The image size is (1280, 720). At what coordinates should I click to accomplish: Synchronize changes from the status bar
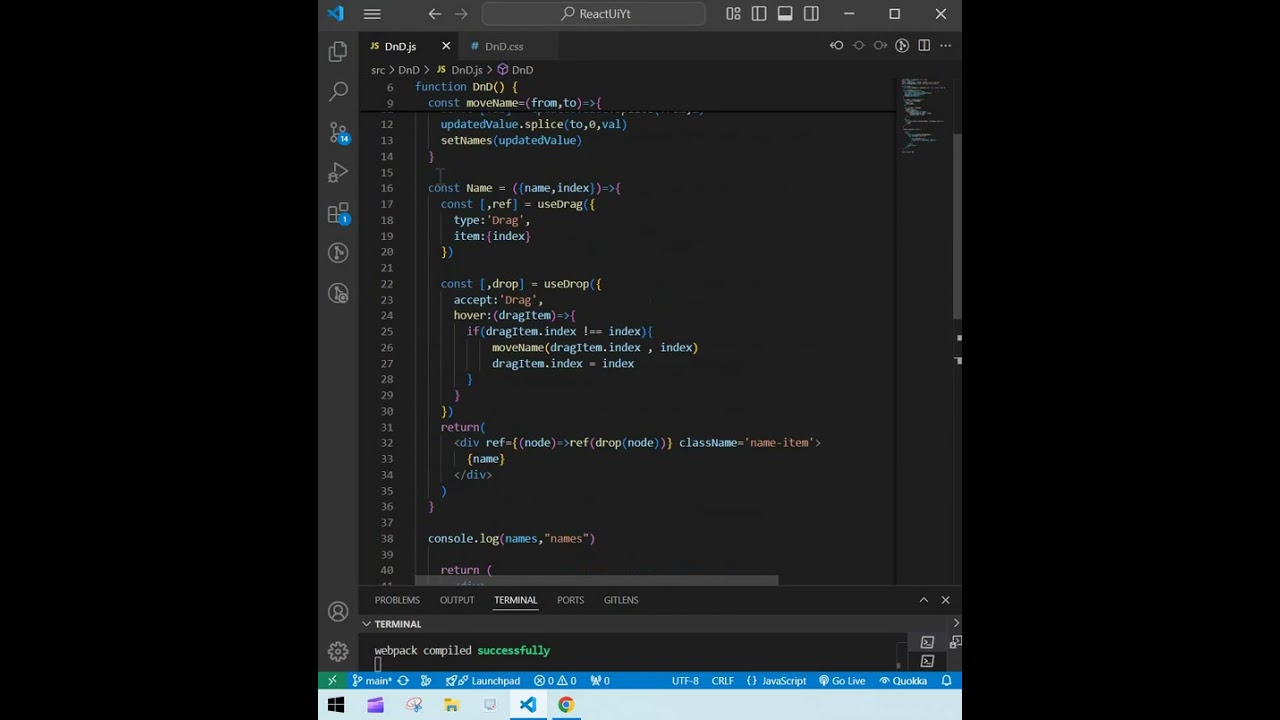pos(403,681)
